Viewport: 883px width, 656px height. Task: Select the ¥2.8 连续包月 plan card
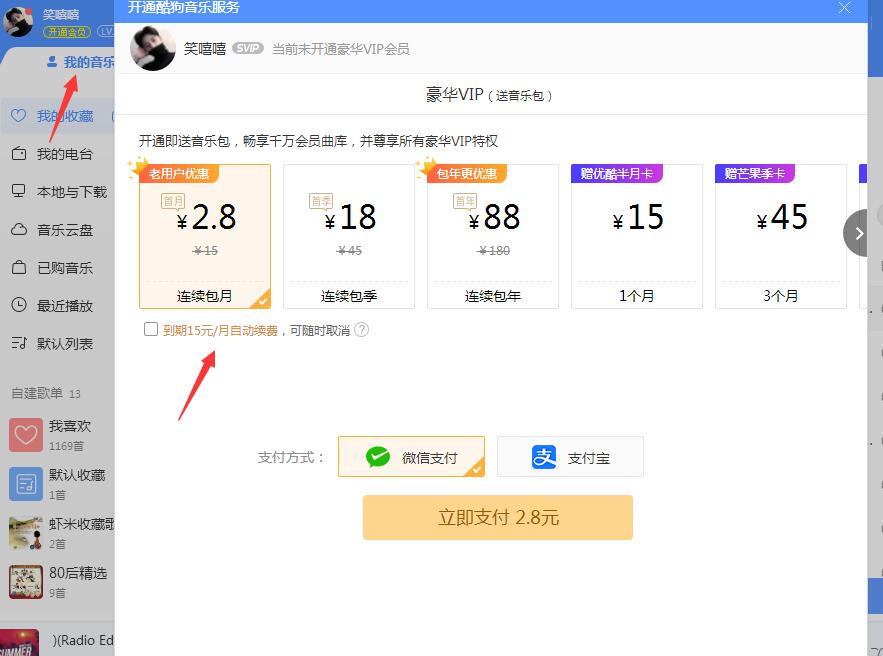(205, 236)
